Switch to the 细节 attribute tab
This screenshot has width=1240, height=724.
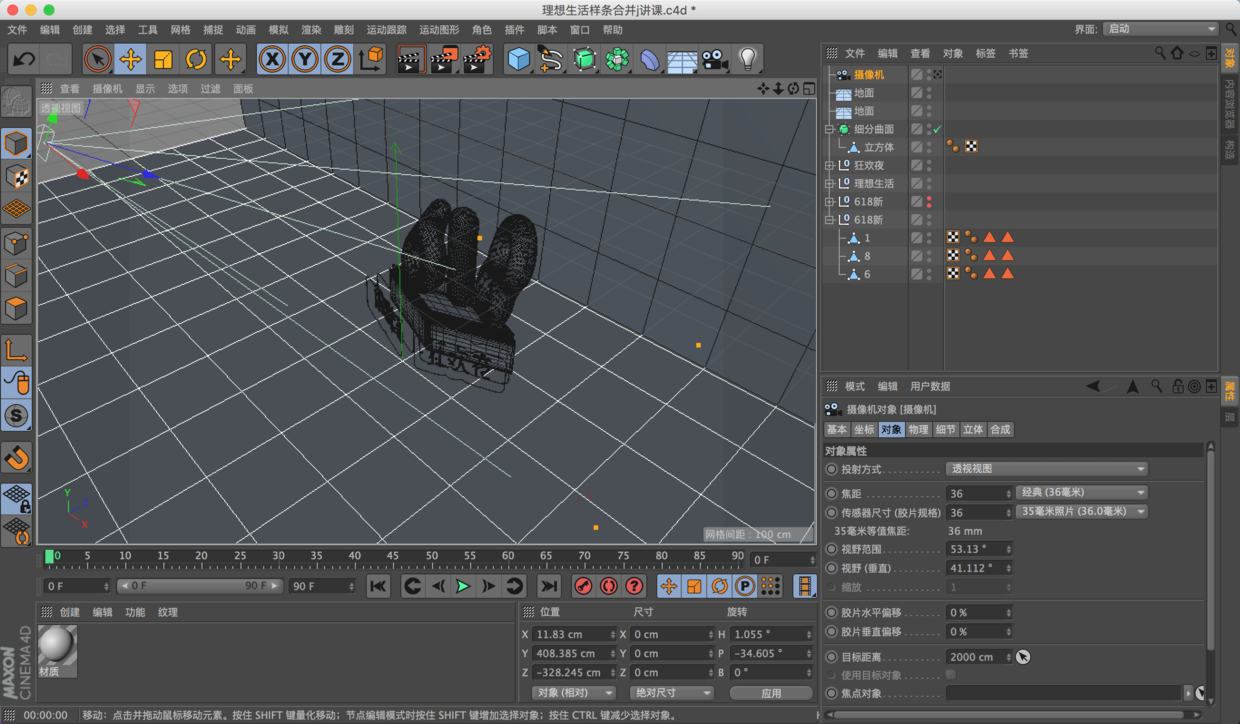[x=946, y=429]
